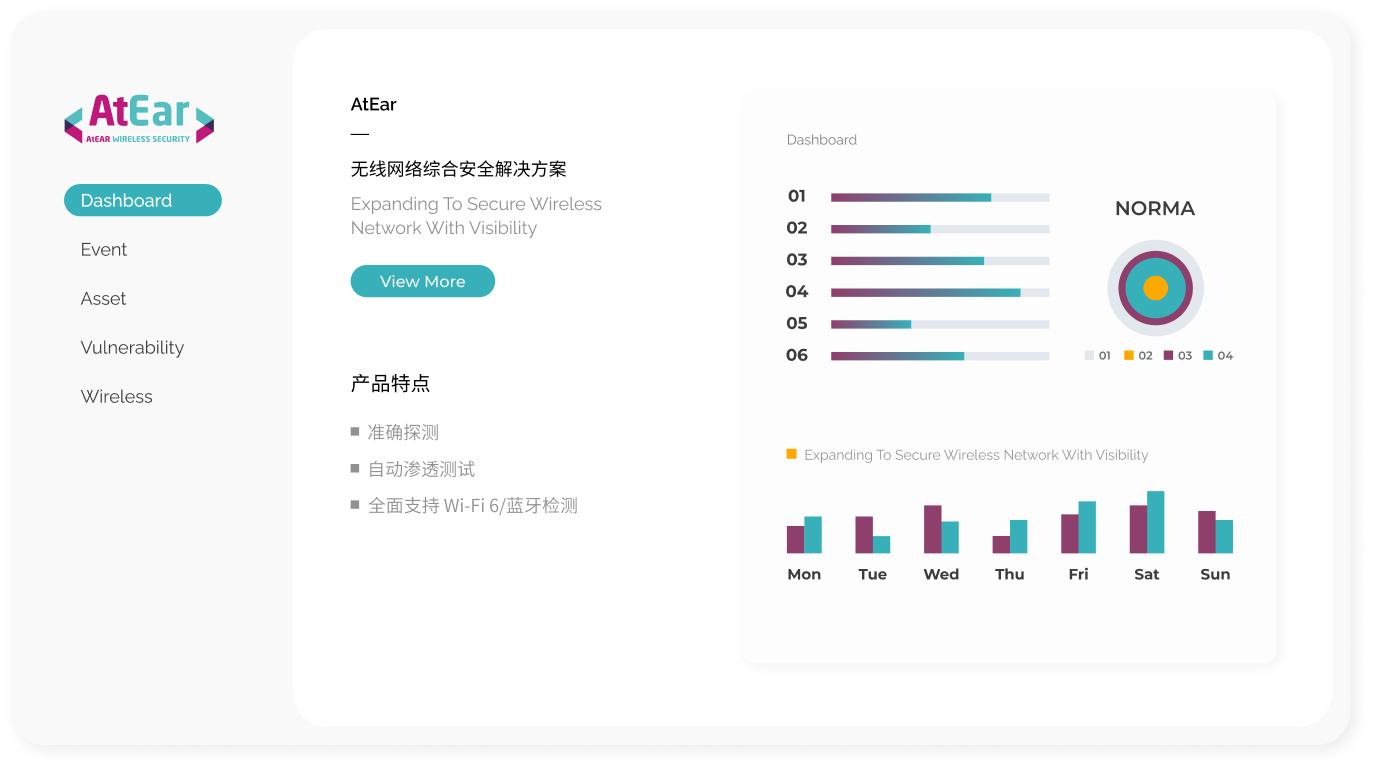This screenshot has width=1373, height=767.
Task: Click the Tue label on bar chart
Action: coord(873,574)
